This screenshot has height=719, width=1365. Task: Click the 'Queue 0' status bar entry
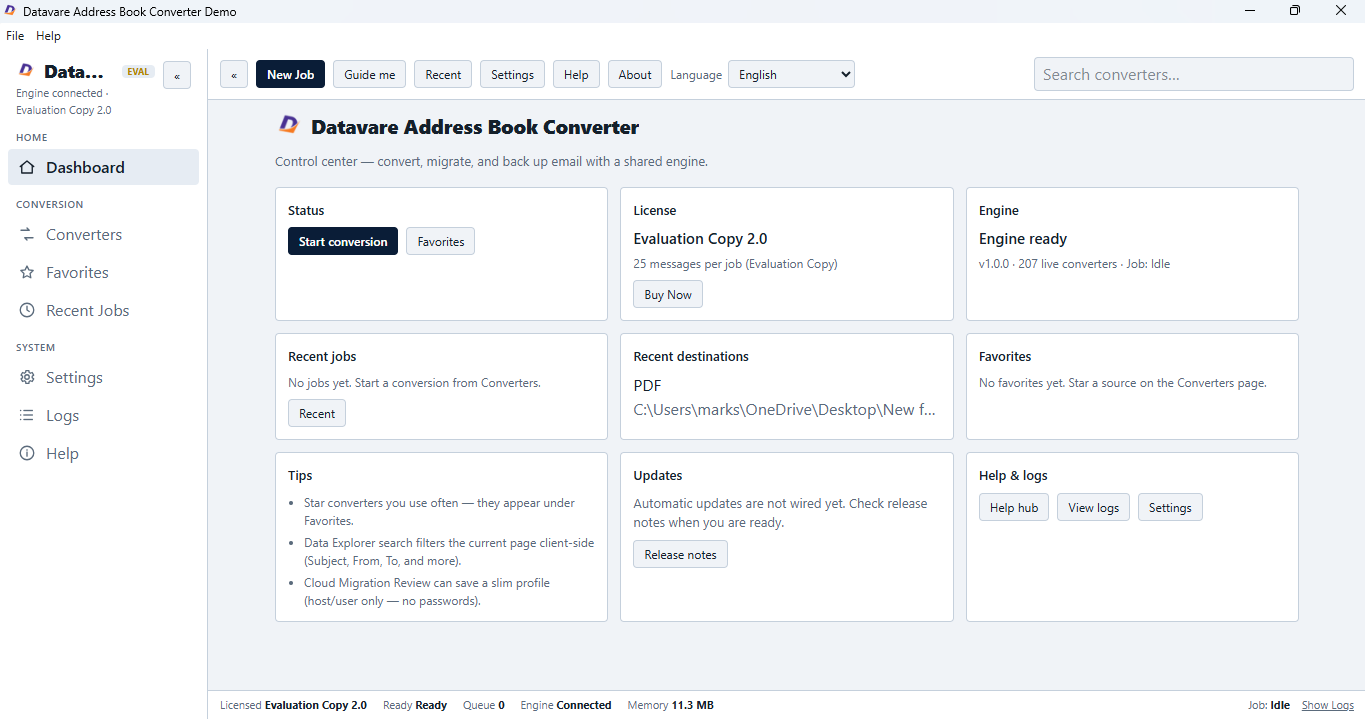point(484,705)
